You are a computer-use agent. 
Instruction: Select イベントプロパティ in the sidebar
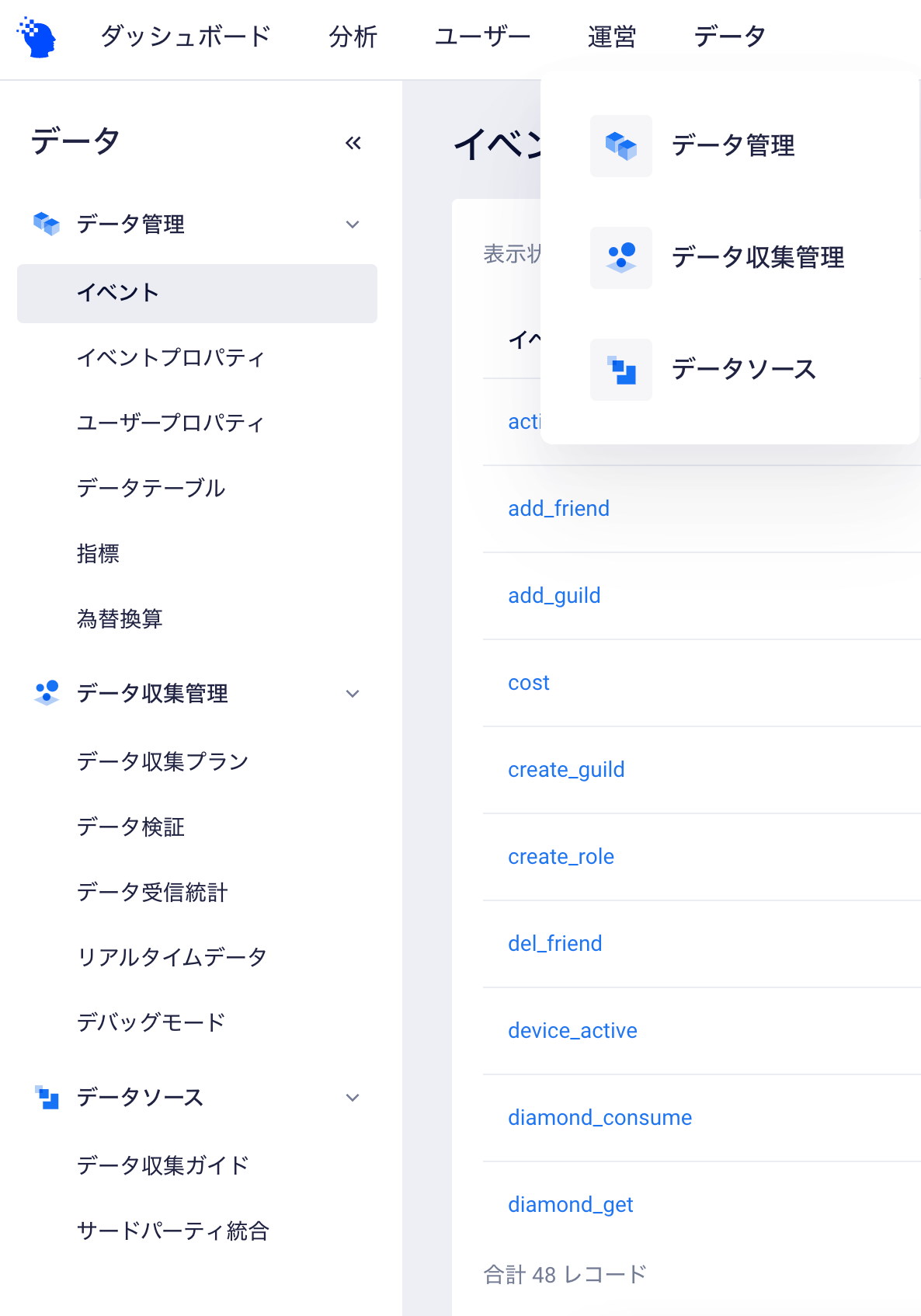coord(171,357)
